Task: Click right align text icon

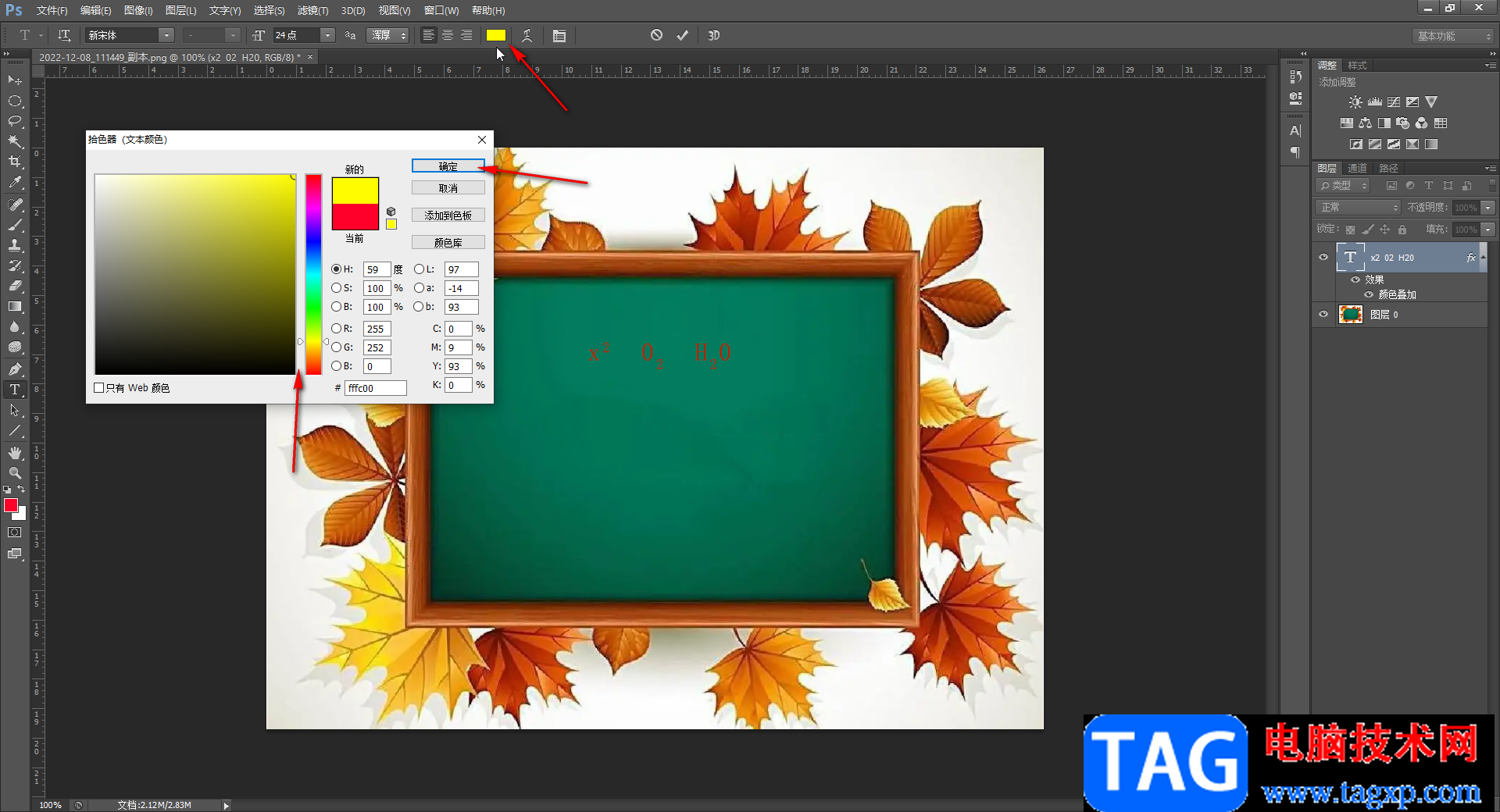Action: (466, 35)
